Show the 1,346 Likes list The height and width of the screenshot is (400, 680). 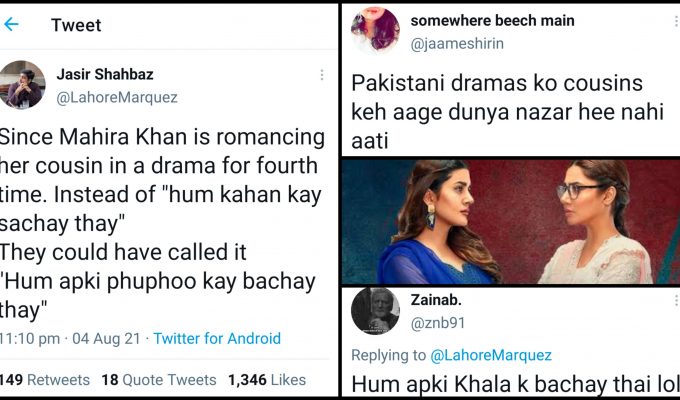point(266,380)
